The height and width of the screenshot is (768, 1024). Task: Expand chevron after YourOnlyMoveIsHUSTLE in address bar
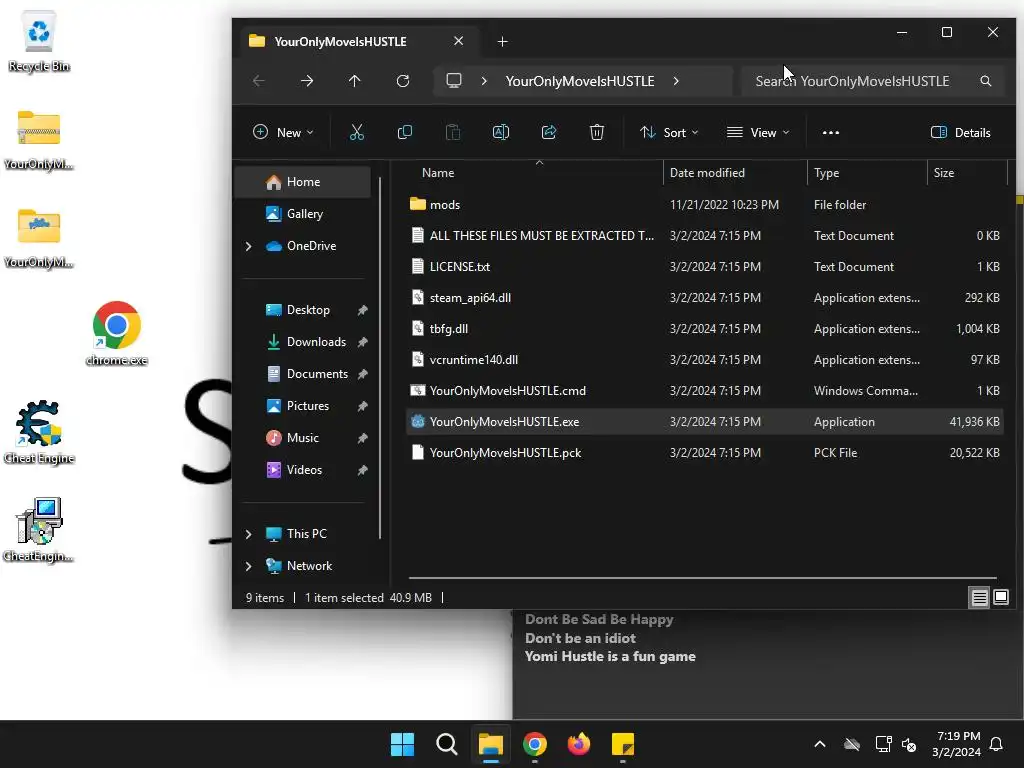(676, 81)
